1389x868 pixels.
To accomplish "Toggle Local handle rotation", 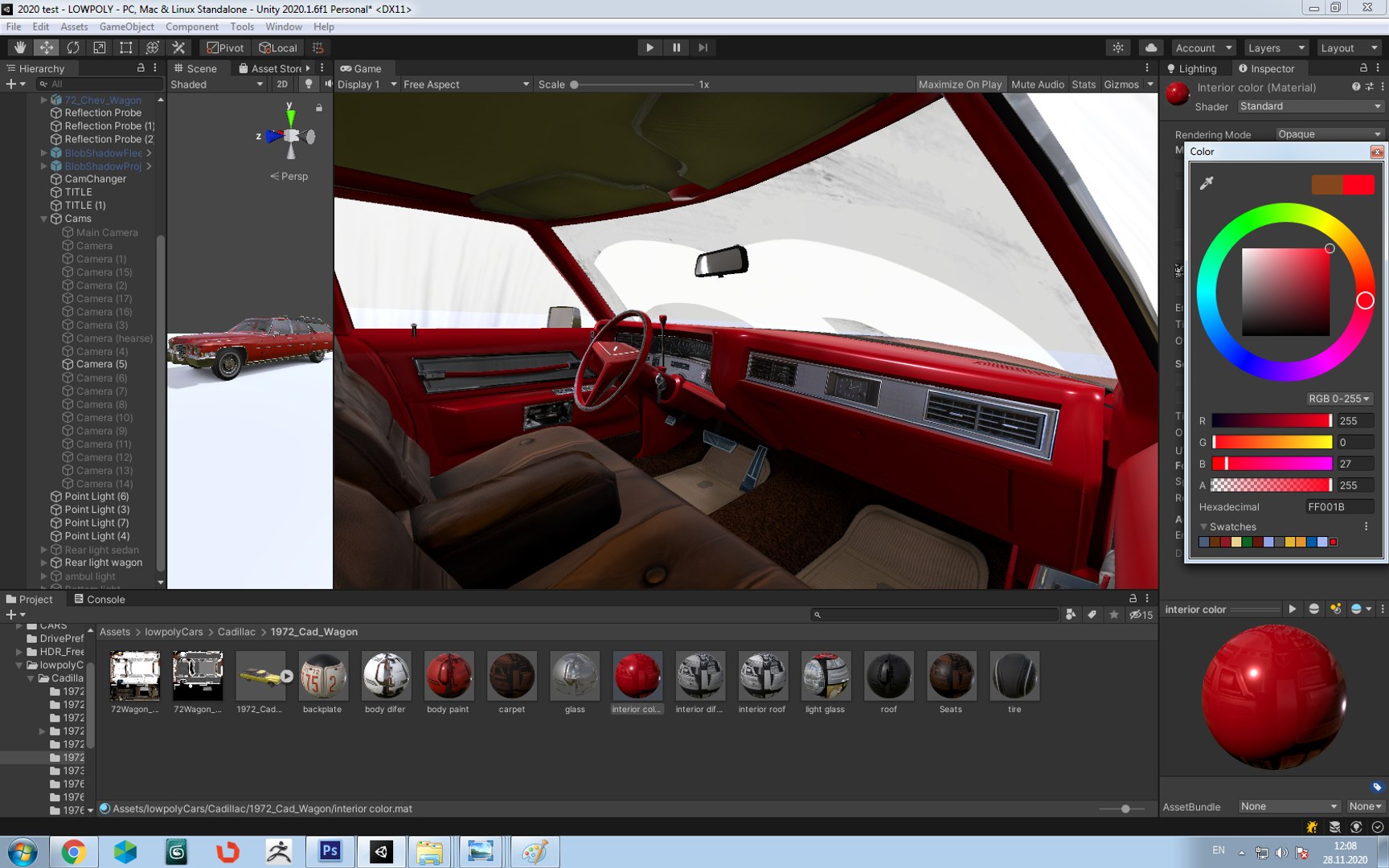I will (x=278, y=47).
